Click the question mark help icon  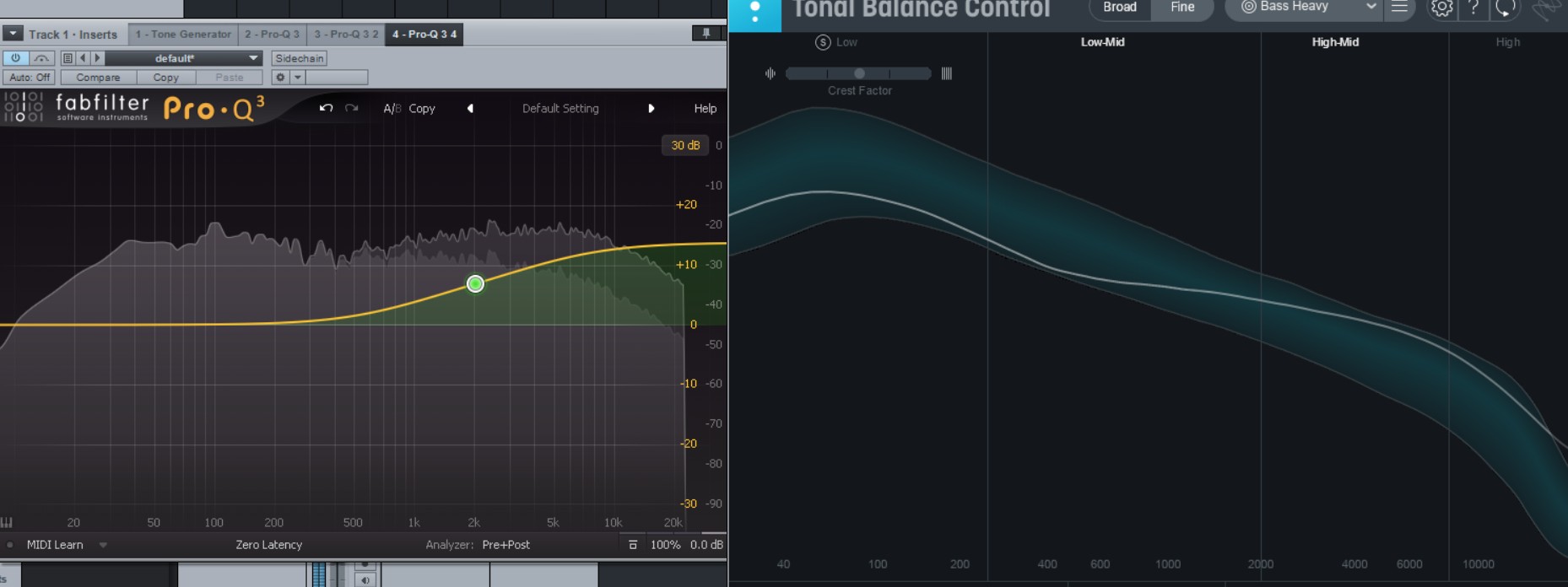click(1473, 8)
